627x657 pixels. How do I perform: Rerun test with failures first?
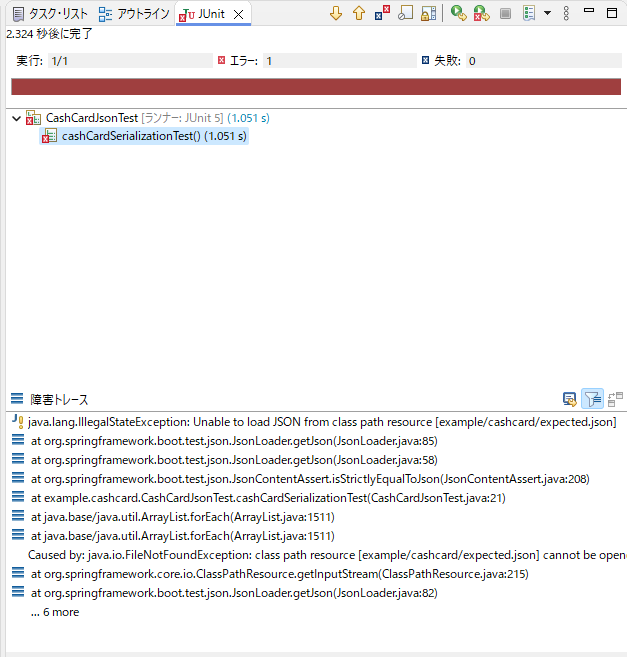482,13
